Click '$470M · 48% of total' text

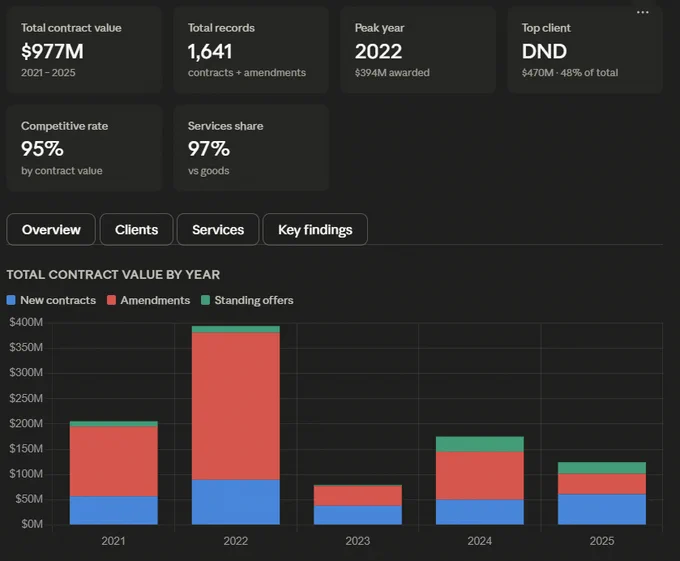[x=570, y=72]
